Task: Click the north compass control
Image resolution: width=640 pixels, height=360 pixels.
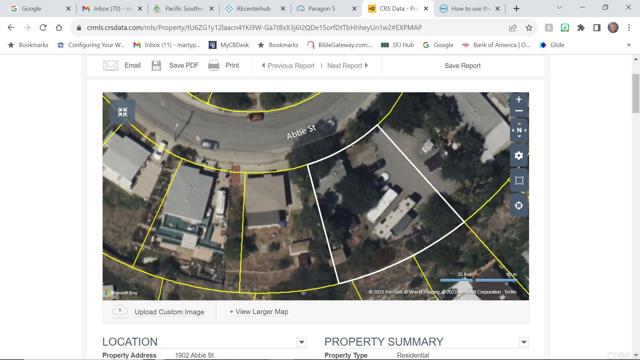Action: (519, 130)
